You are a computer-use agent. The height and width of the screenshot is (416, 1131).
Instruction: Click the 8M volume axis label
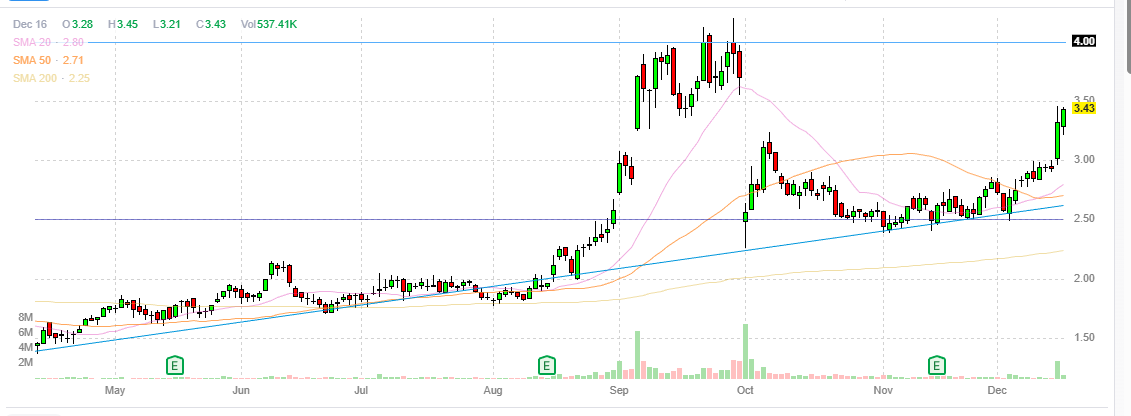26,317
